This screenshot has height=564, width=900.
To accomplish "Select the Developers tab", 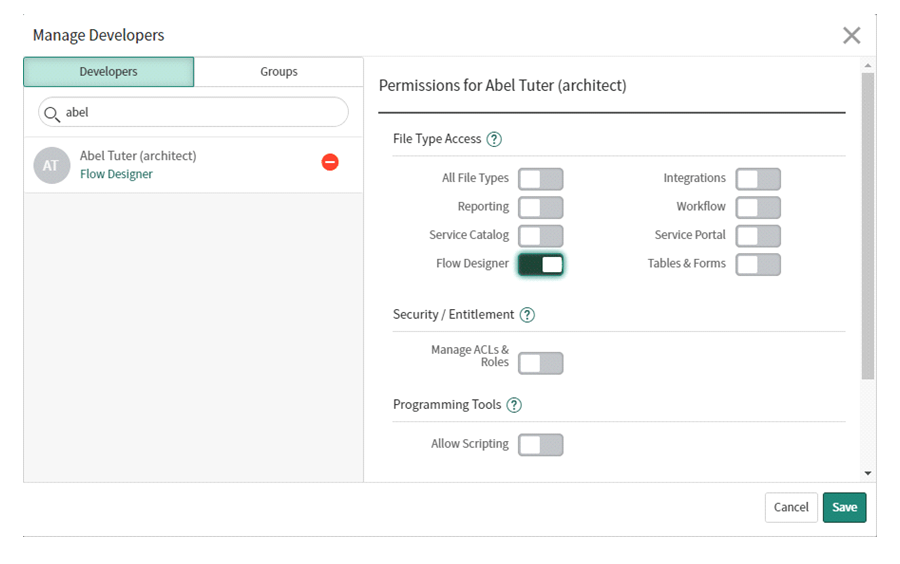I will [109, 72].
